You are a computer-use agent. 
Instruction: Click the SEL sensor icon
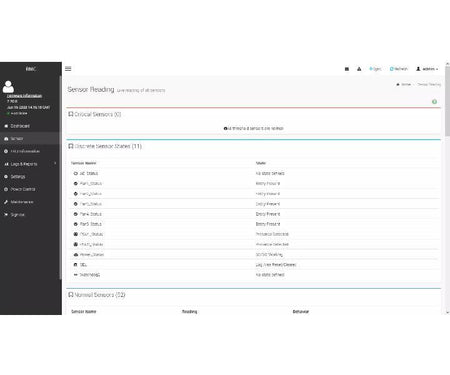coord(76,265)
